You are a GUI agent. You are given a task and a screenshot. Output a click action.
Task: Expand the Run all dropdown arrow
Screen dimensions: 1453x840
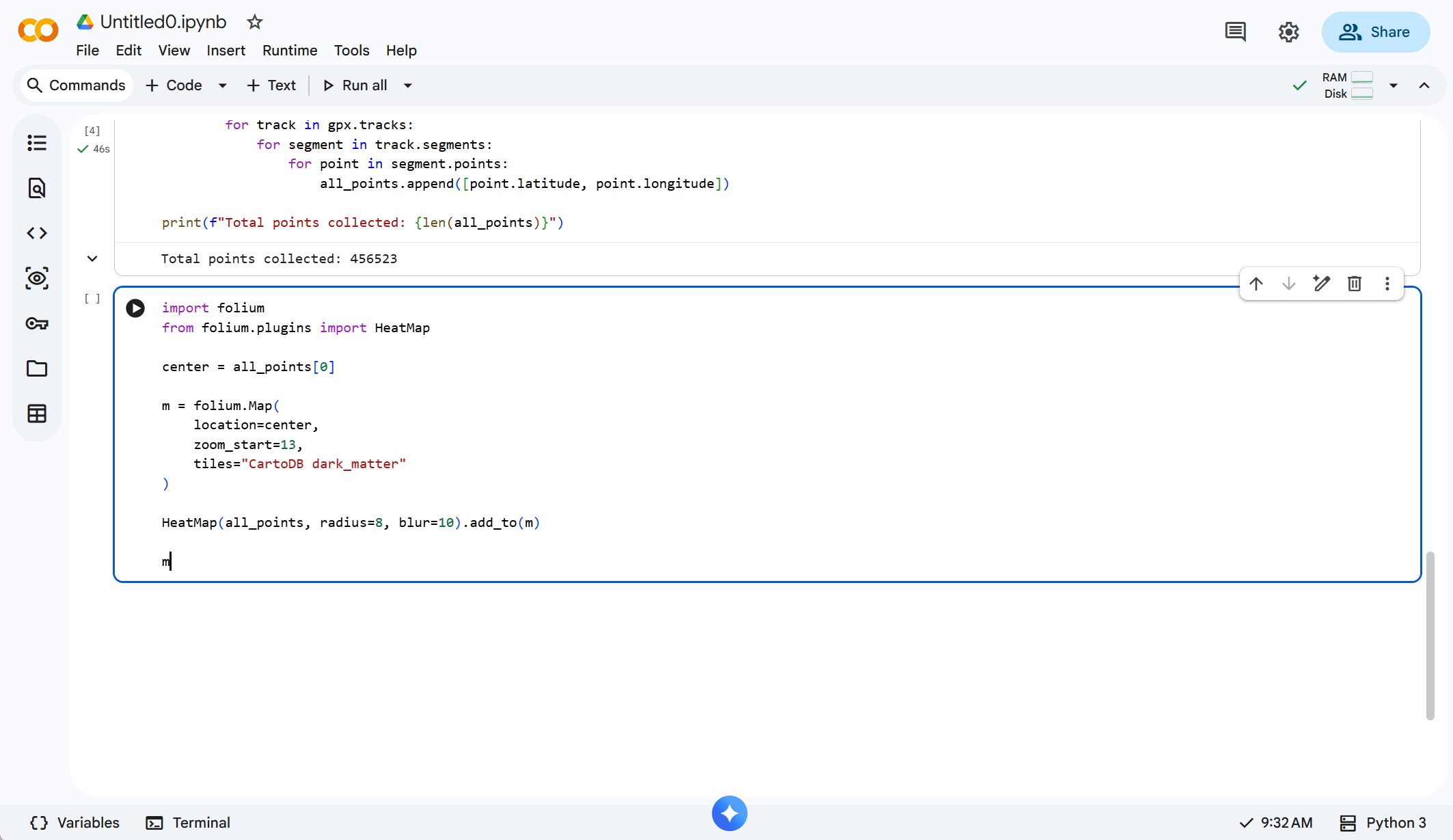click(x=408, y=85)
